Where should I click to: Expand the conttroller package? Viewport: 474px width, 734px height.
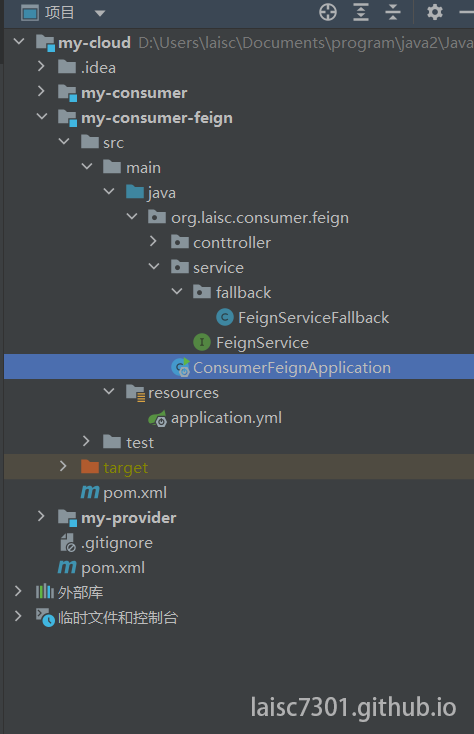[153, 241]
